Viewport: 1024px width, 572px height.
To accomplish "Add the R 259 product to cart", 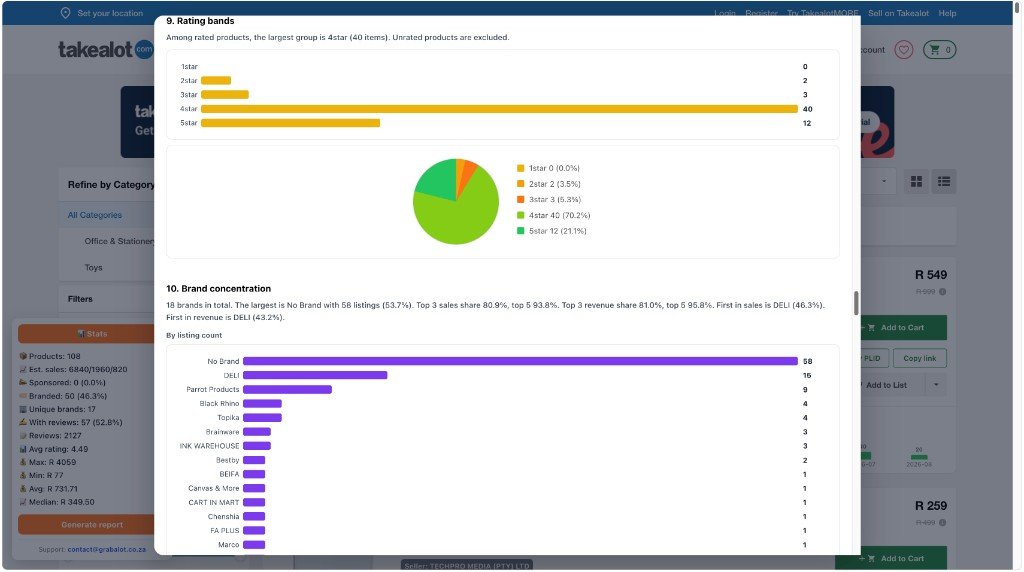I will [891, 558].
